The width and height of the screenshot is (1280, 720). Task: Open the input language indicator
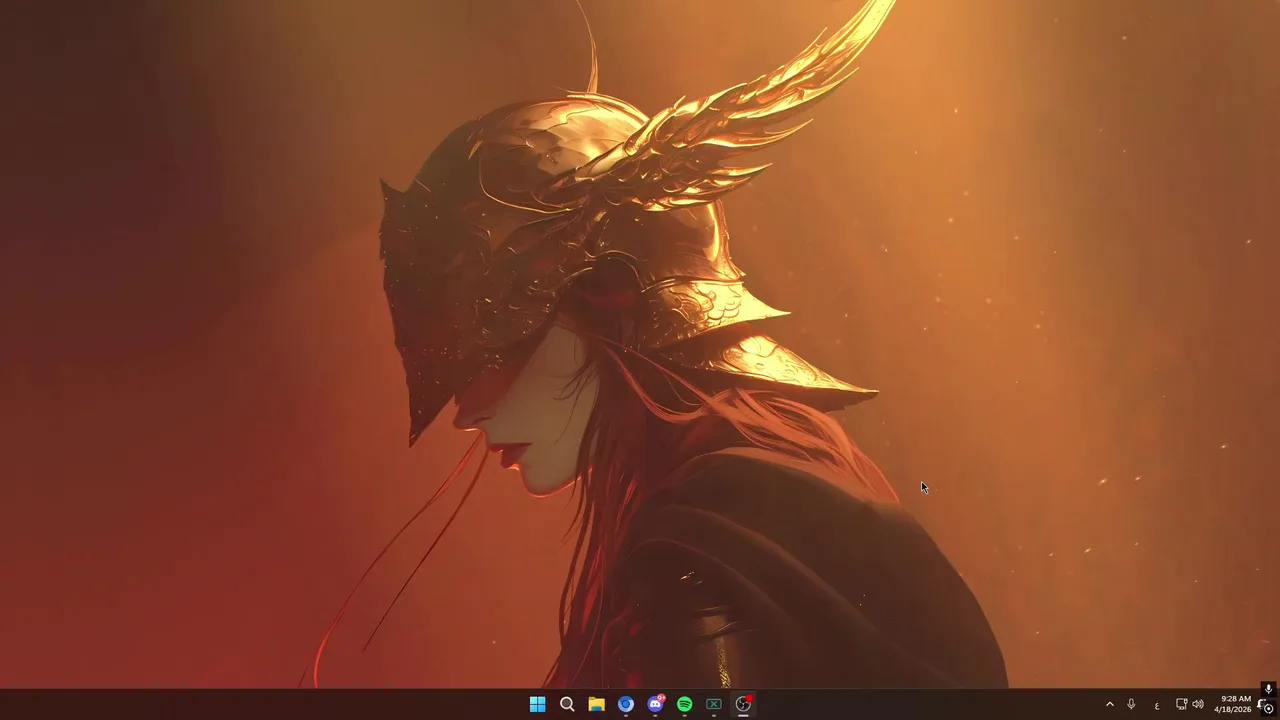[x=1157, y=705]
